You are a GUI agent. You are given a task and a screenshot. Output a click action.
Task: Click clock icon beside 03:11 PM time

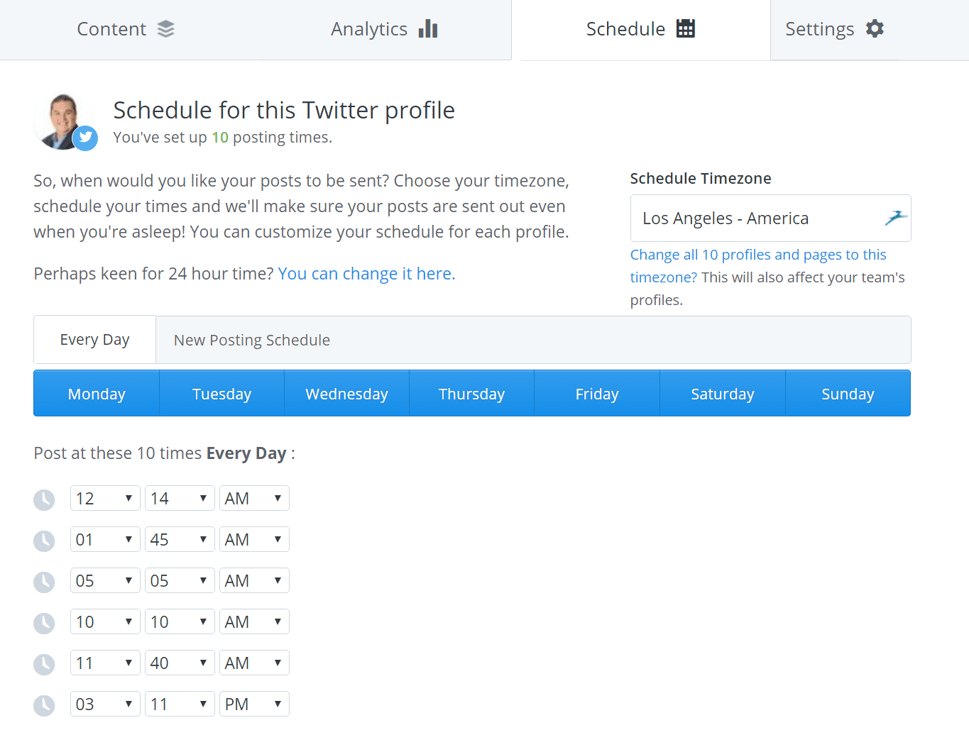[x=44, y=705]
